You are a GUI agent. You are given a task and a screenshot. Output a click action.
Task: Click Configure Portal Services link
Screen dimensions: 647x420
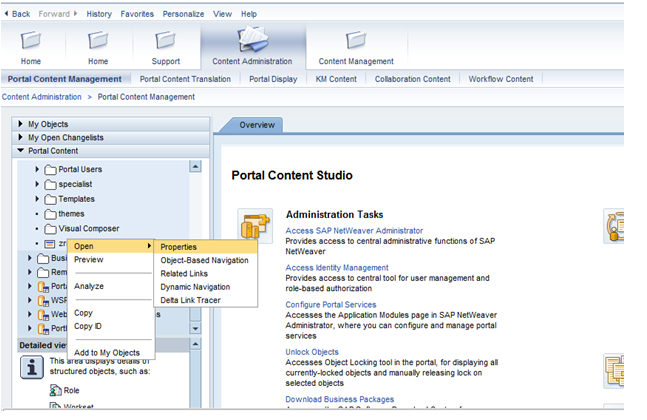point(331,304)
